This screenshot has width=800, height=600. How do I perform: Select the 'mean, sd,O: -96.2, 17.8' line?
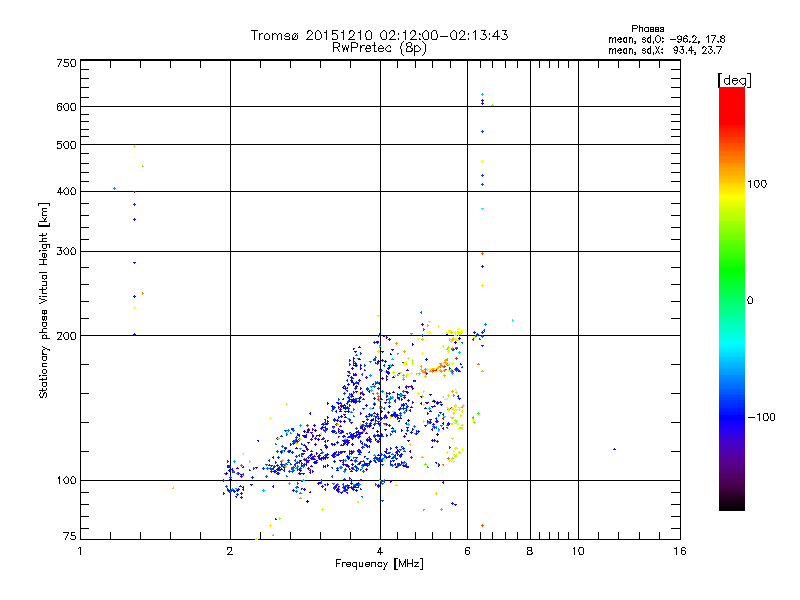pos(666,39)
